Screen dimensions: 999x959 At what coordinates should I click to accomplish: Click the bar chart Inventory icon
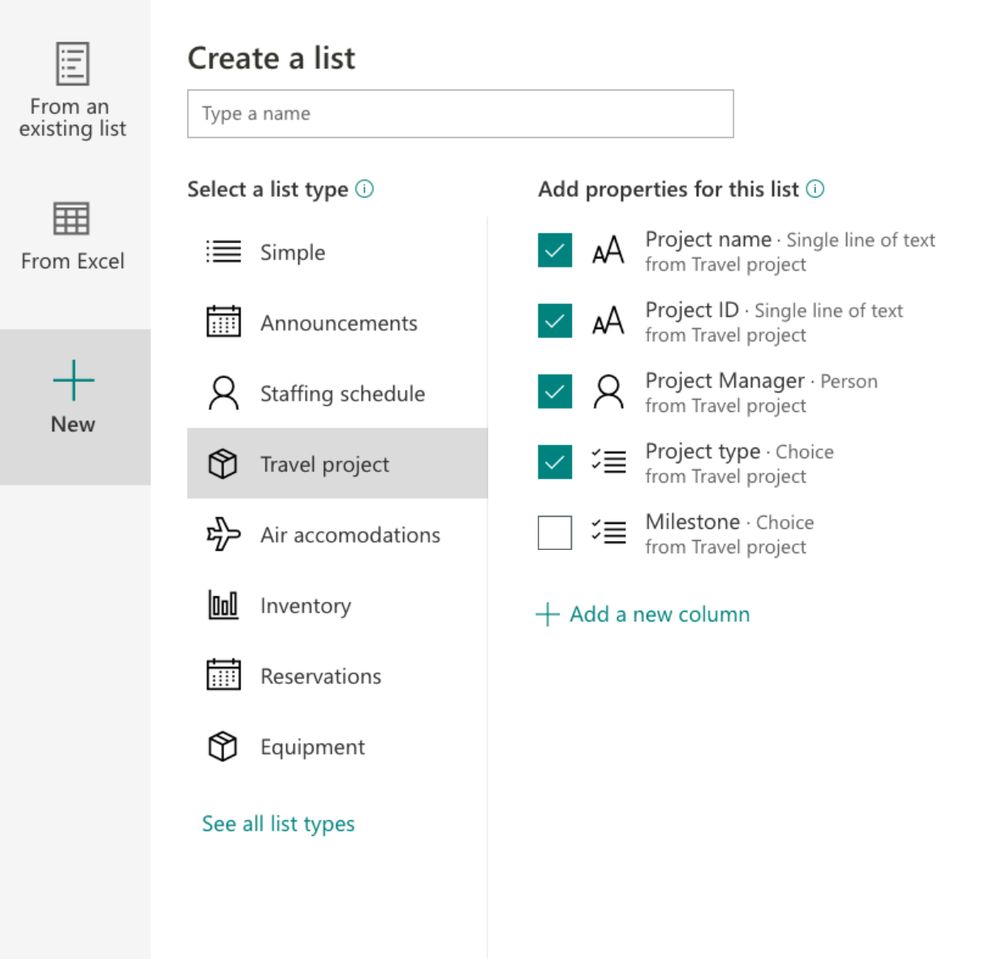(223, 605)
